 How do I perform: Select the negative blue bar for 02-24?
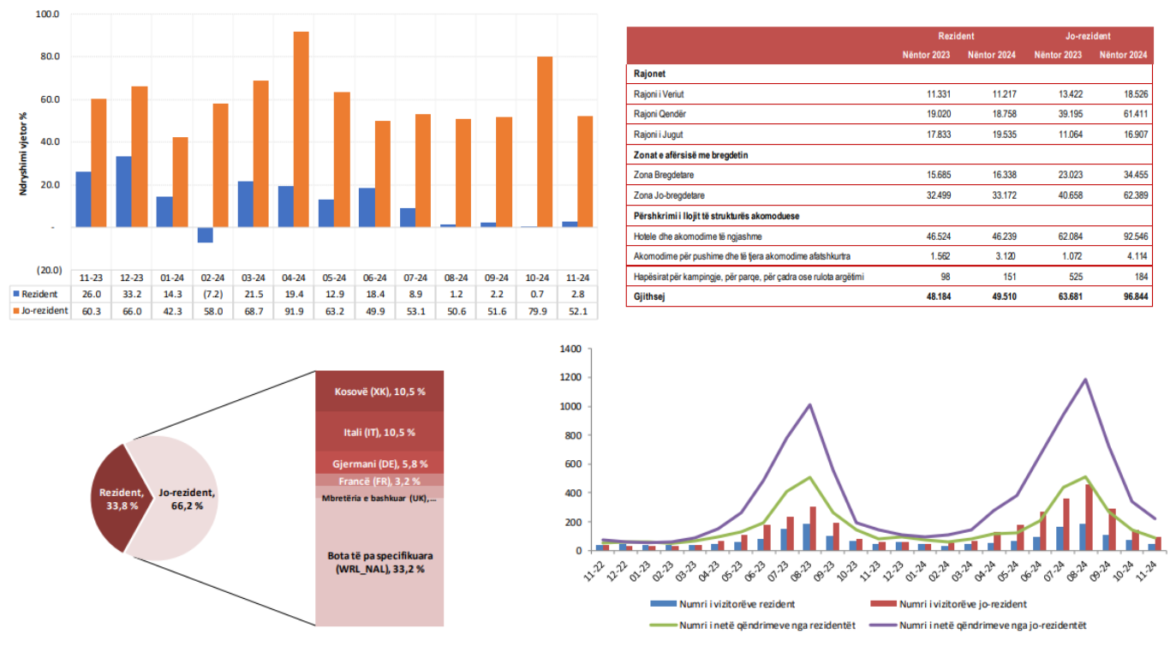point(205,235)
